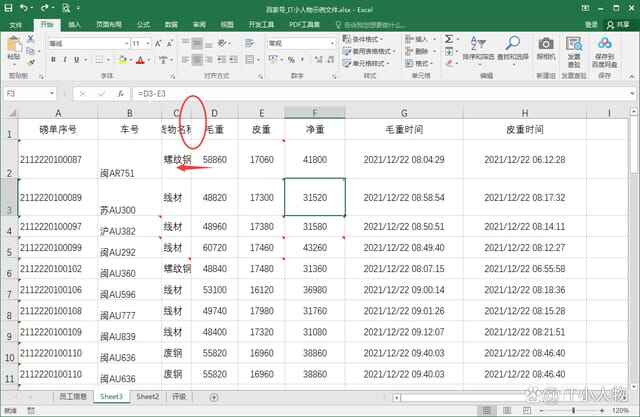Select the cell containing 41800
This screenshot has width=640, height=417.
(x=315, y=159)
